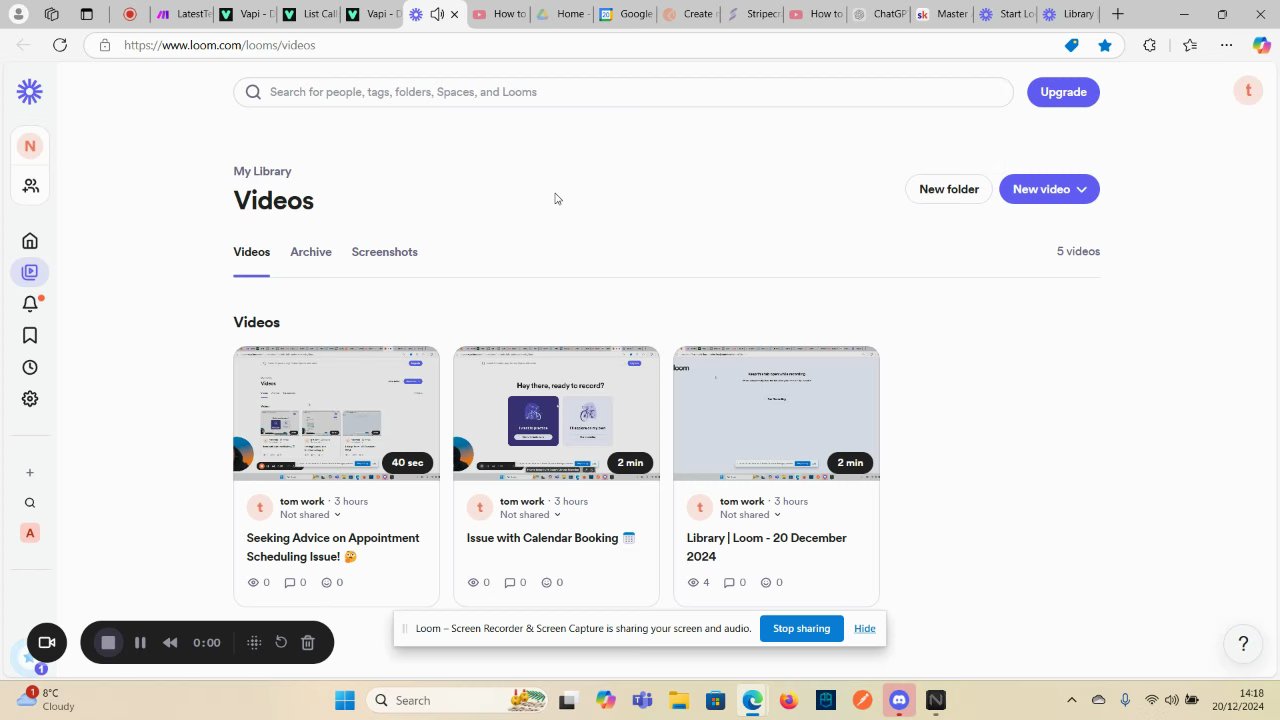Click the plus icon in sidebar

coord(30,472)
